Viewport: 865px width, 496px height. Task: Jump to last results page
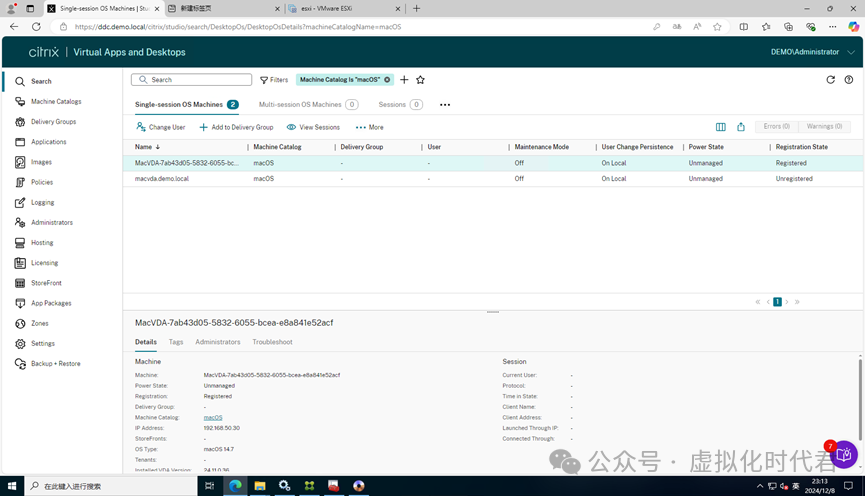(797, 302)
